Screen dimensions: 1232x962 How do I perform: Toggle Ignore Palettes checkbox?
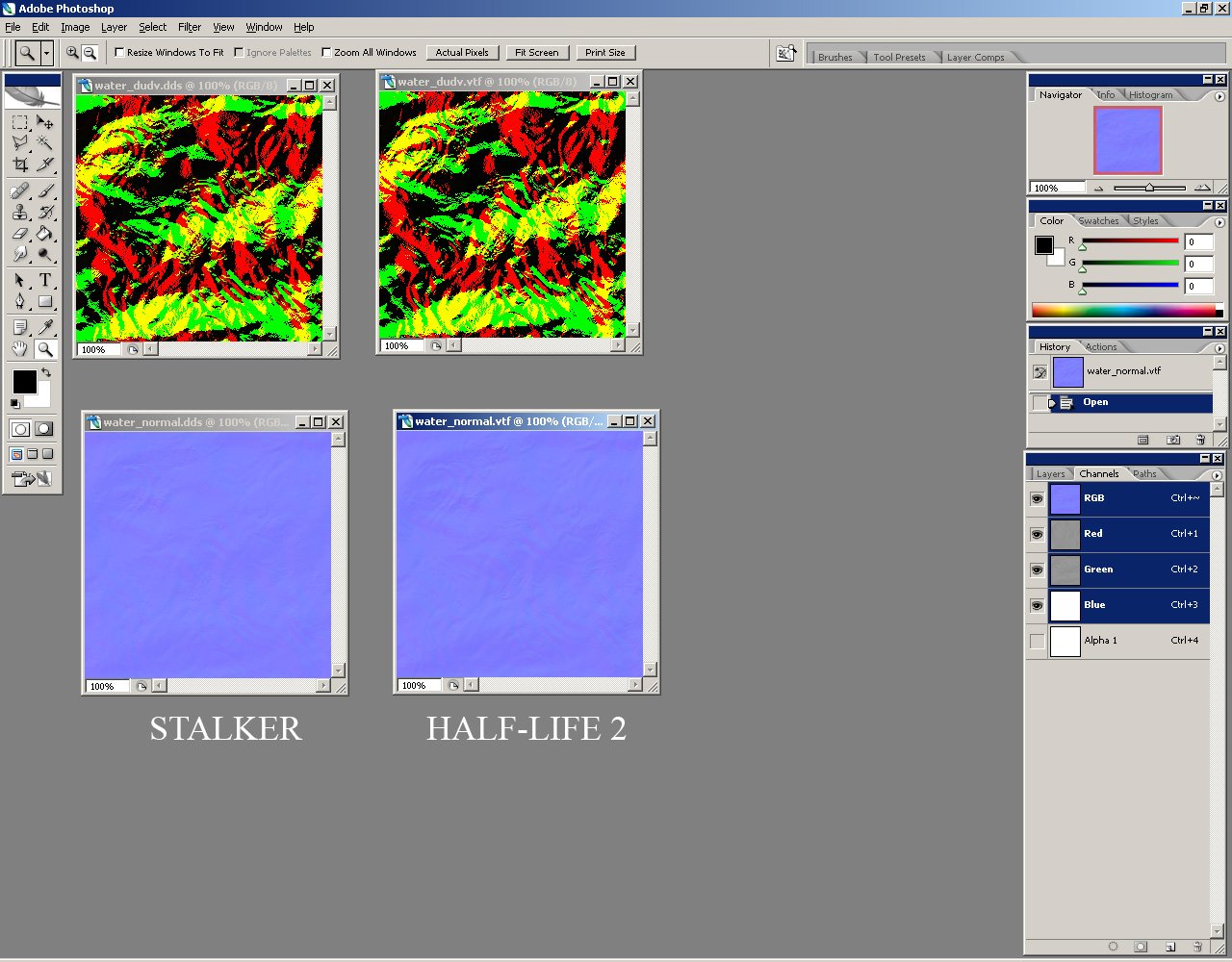(239, 53)
